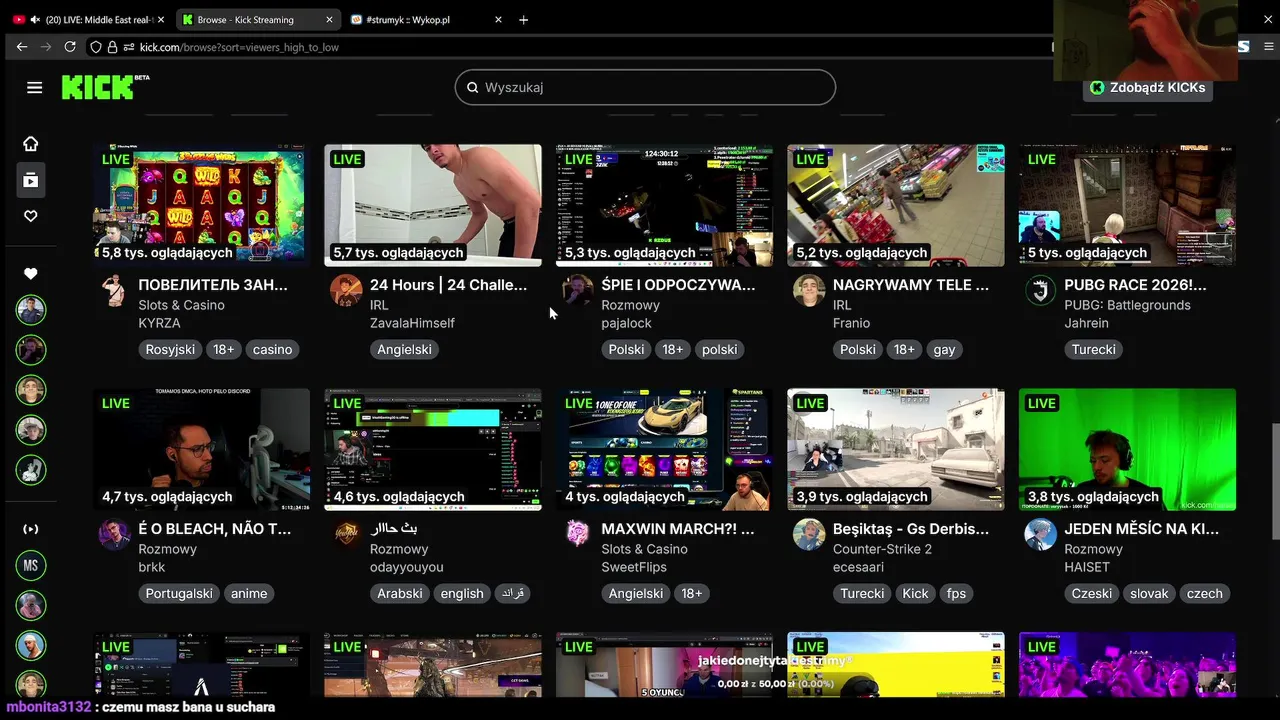Image resolution: width=1280 pixels, height=720 pixels.
Task: Open the MS channel avatar in sidebar
Action: 31,566
